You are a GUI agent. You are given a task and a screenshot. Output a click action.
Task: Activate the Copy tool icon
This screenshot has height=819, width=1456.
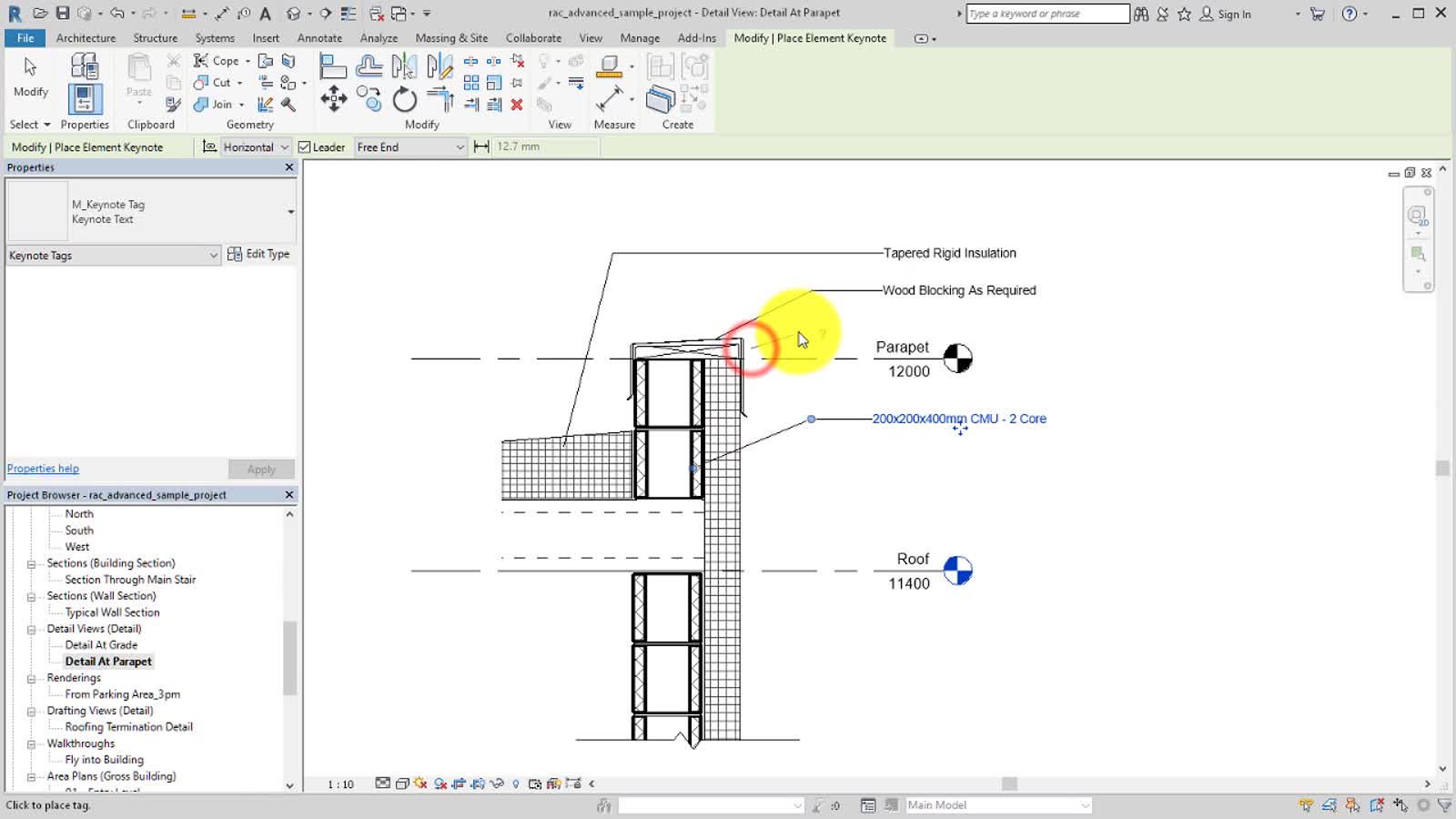[x=369, y=98]
